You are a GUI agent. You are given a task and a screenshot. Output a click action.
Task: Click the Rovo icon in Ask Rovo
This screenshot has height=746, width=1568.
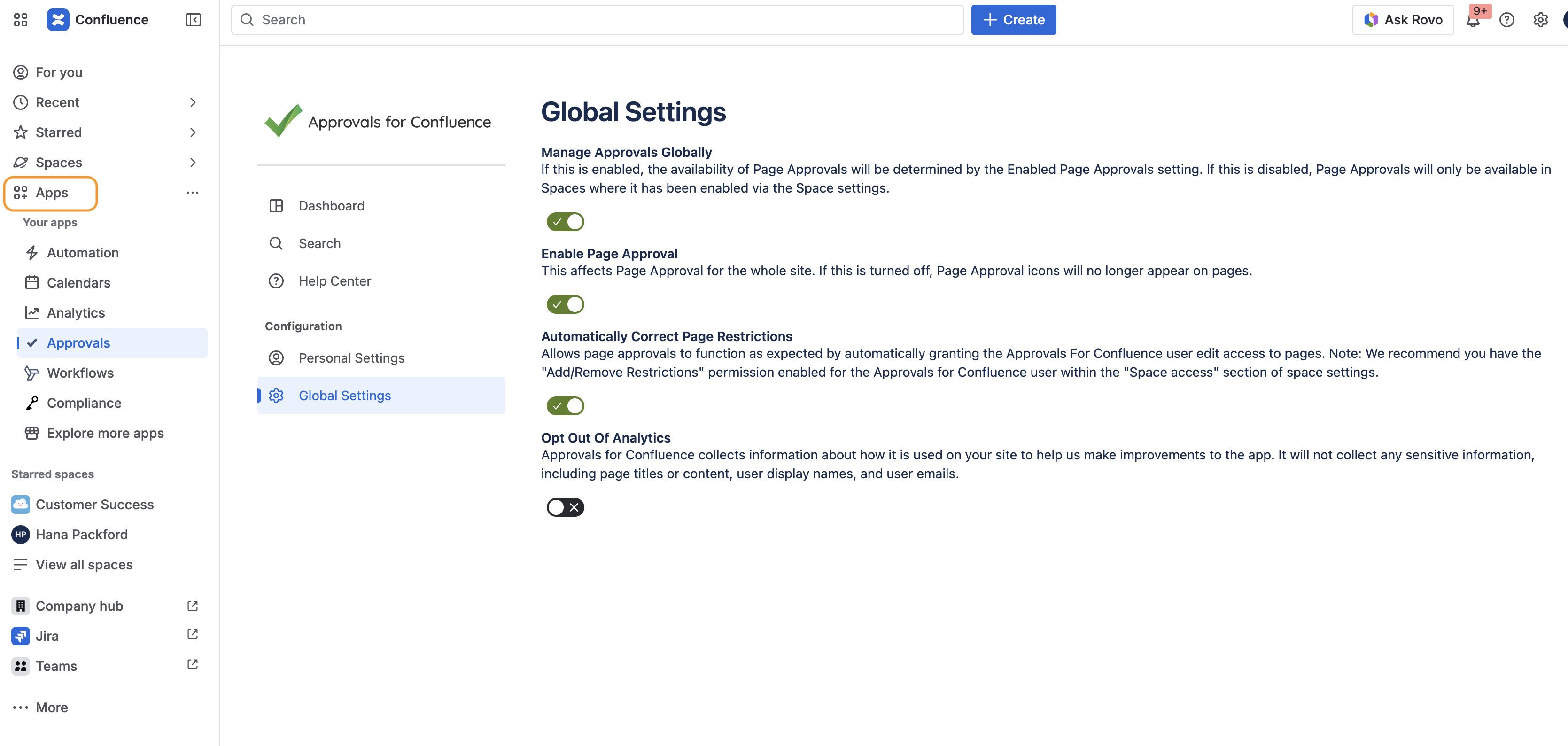click(1371, 20)
